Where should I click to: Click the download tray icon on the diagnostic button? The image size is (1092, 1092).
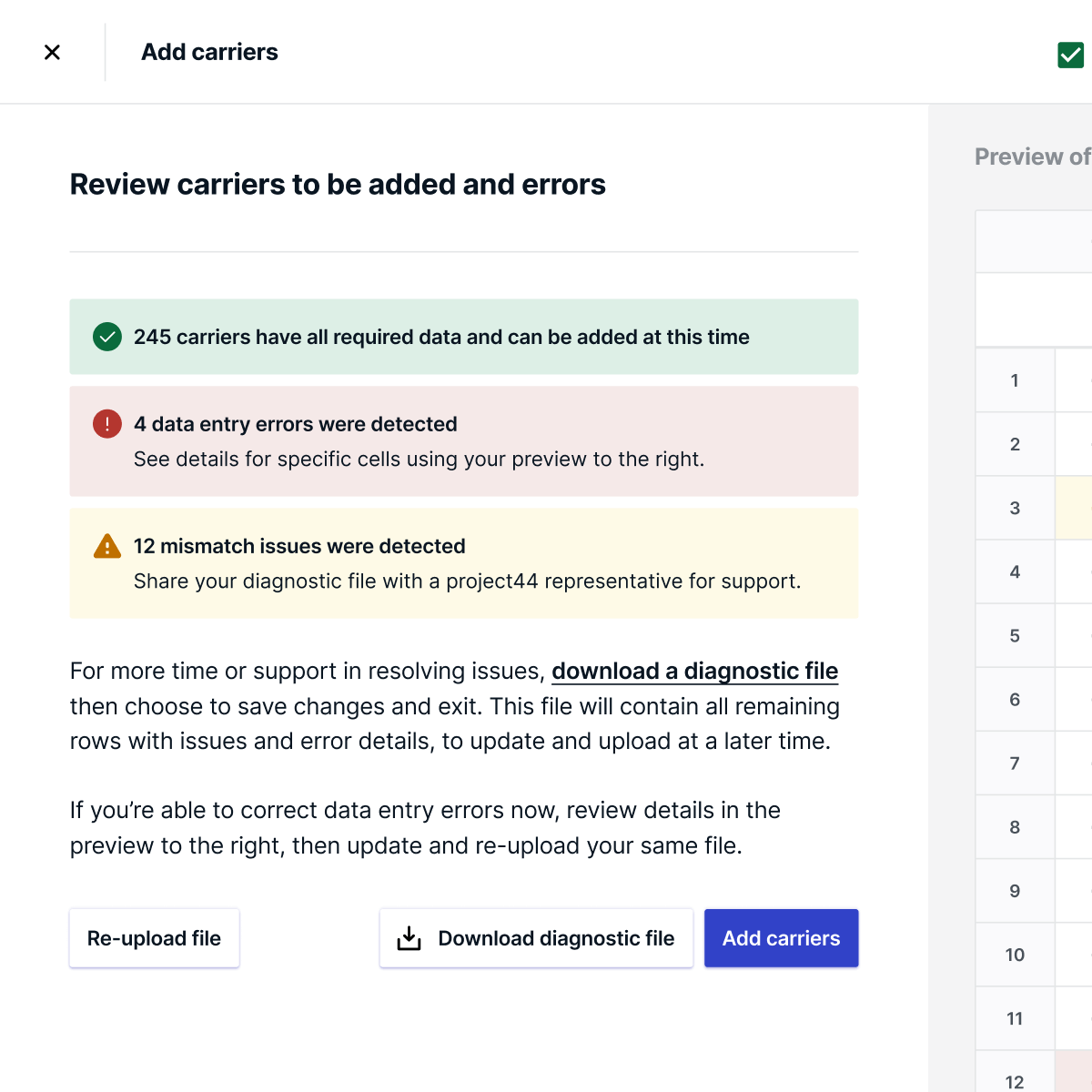click(x=409, y=938)
